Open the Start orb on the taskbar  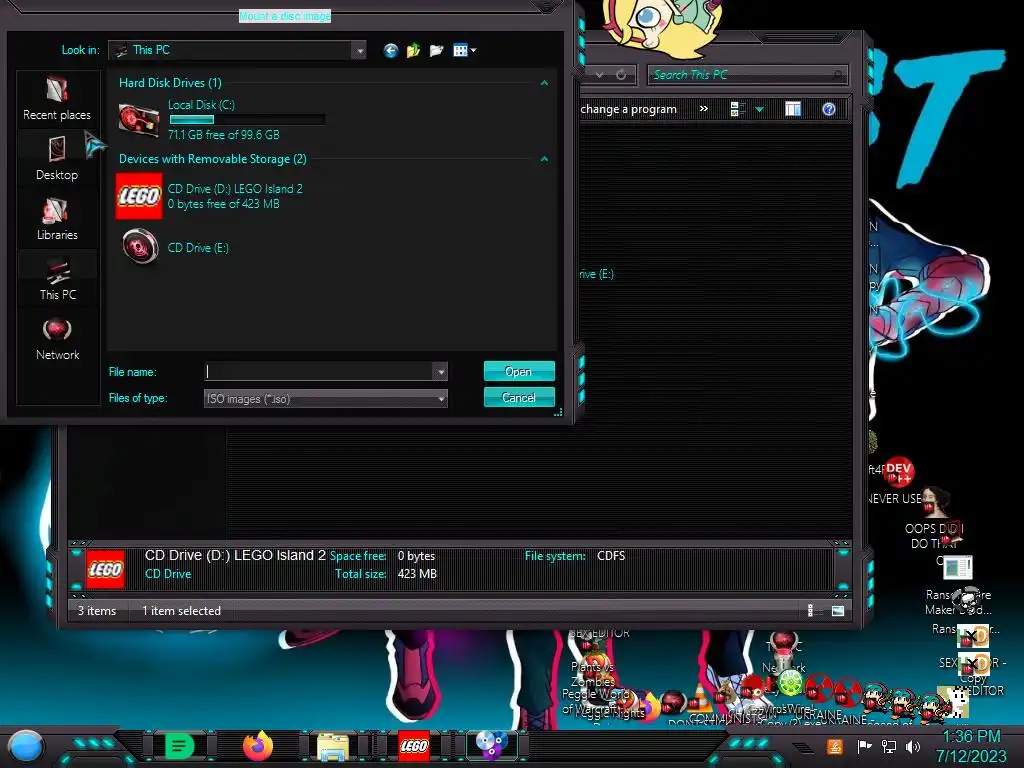[x=26, y=746]
